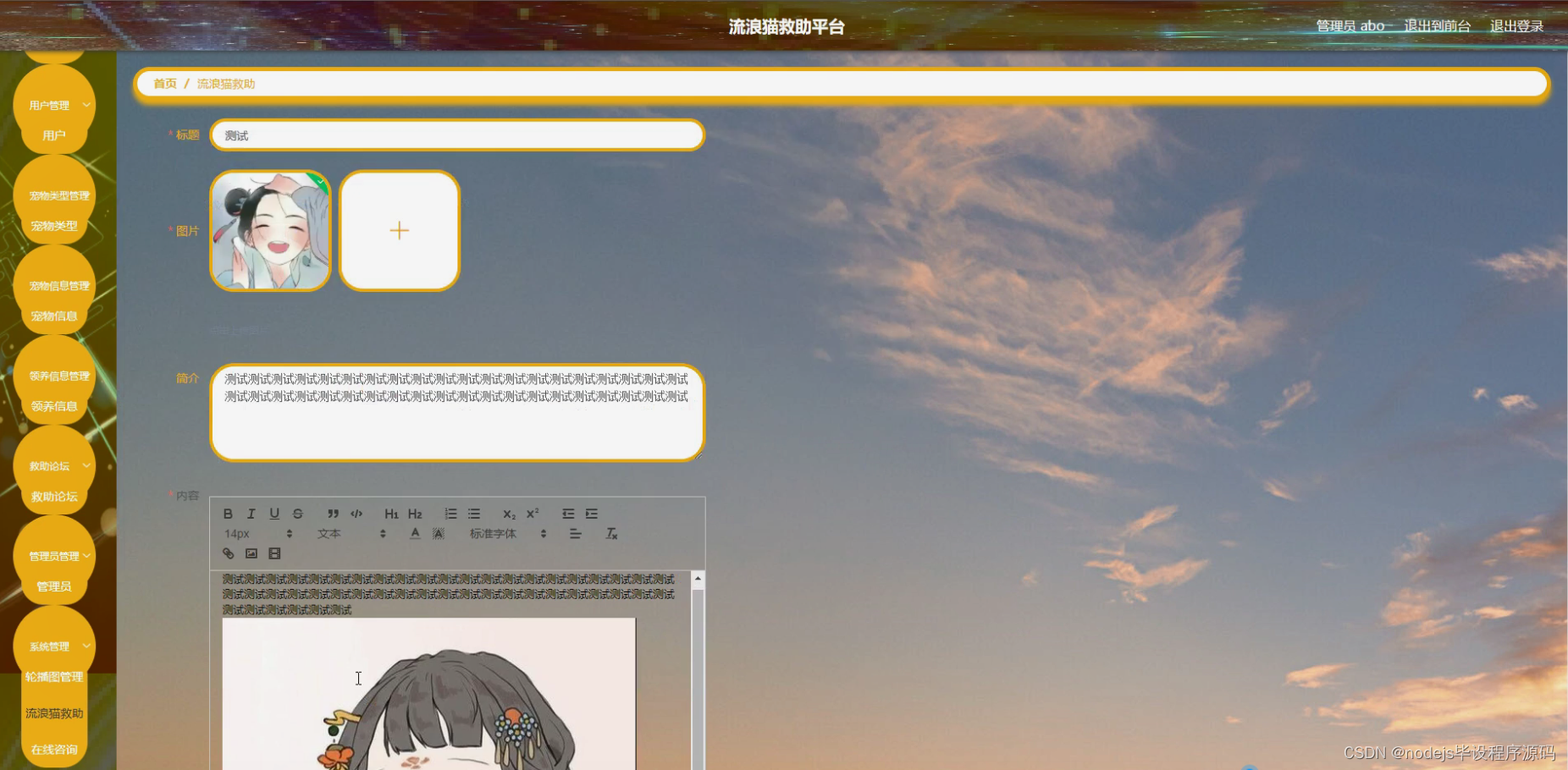The width and height of the screenshot is (1568, 770).
Task: Click the plus box to upload image
Action: (x=400, y=231)
